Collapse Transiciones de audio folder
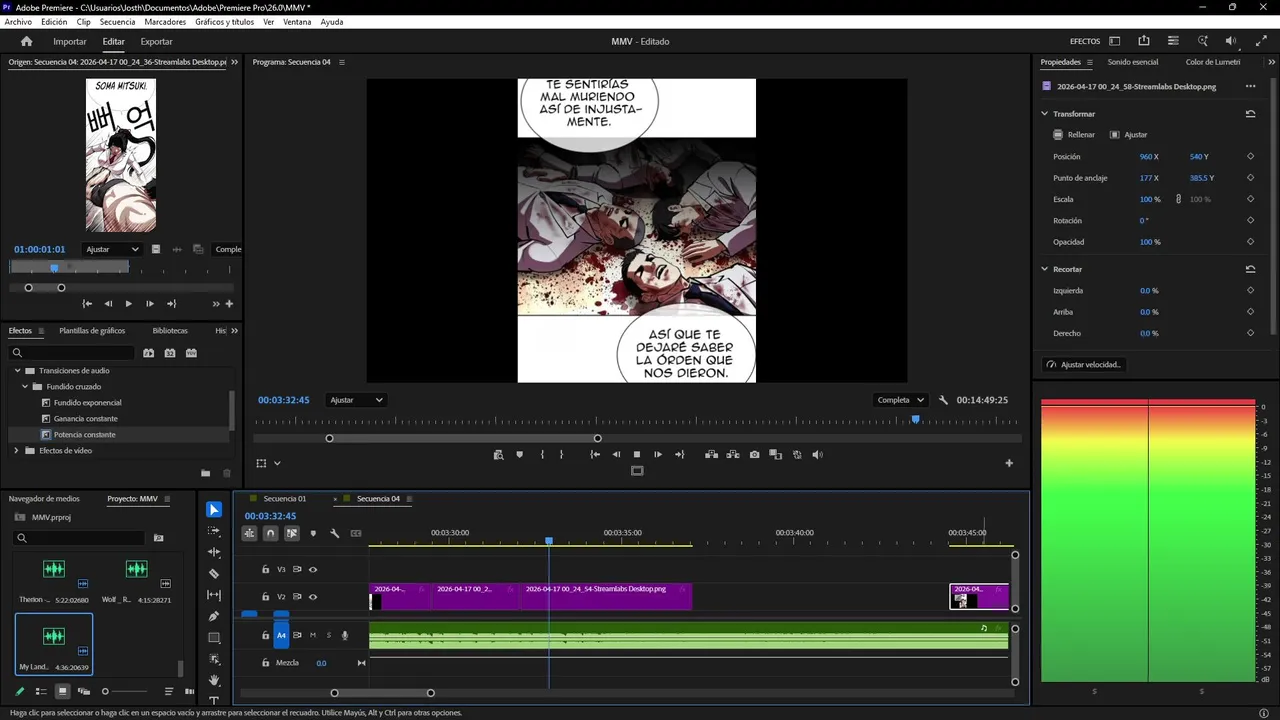 click(x=17, y=371)
